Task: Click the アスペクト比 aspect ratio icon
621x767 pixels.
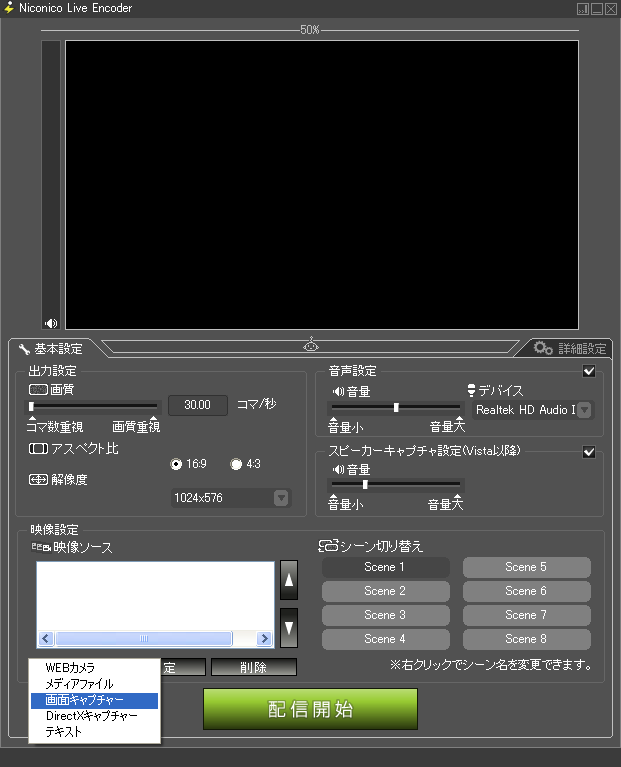Action: tap(38, 449)
